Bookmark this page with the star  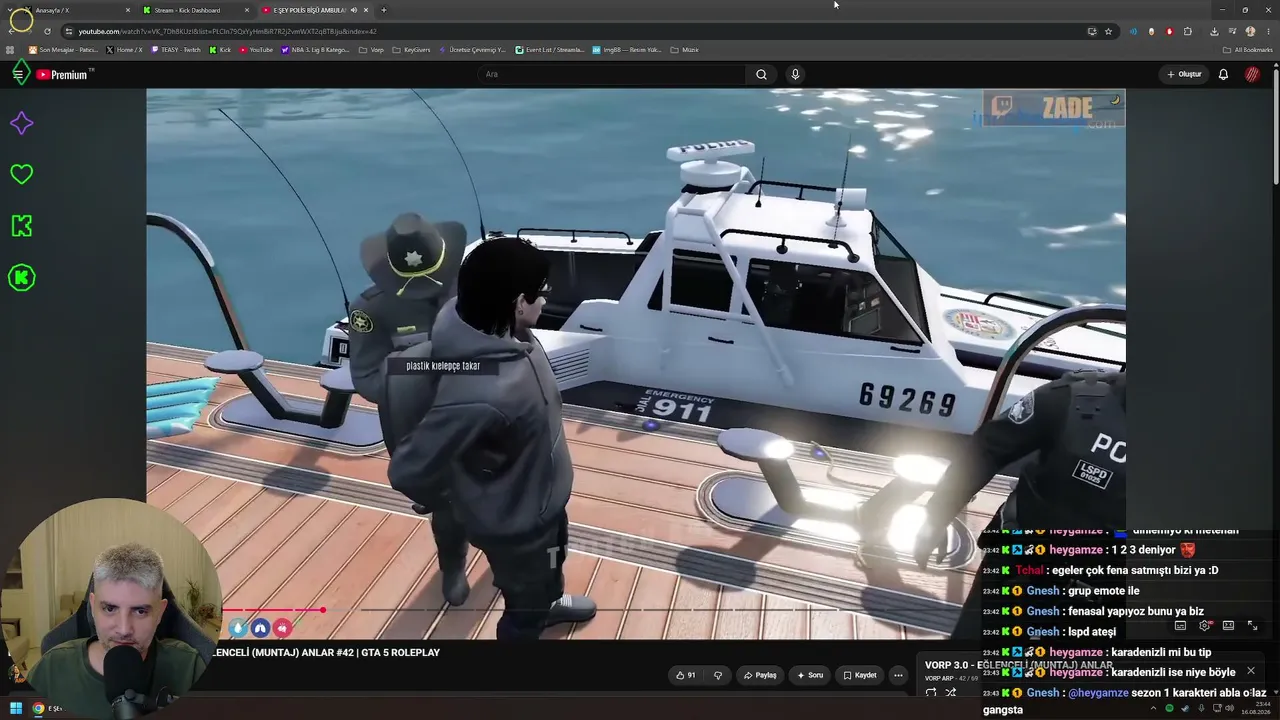(x=1108, y=31)
